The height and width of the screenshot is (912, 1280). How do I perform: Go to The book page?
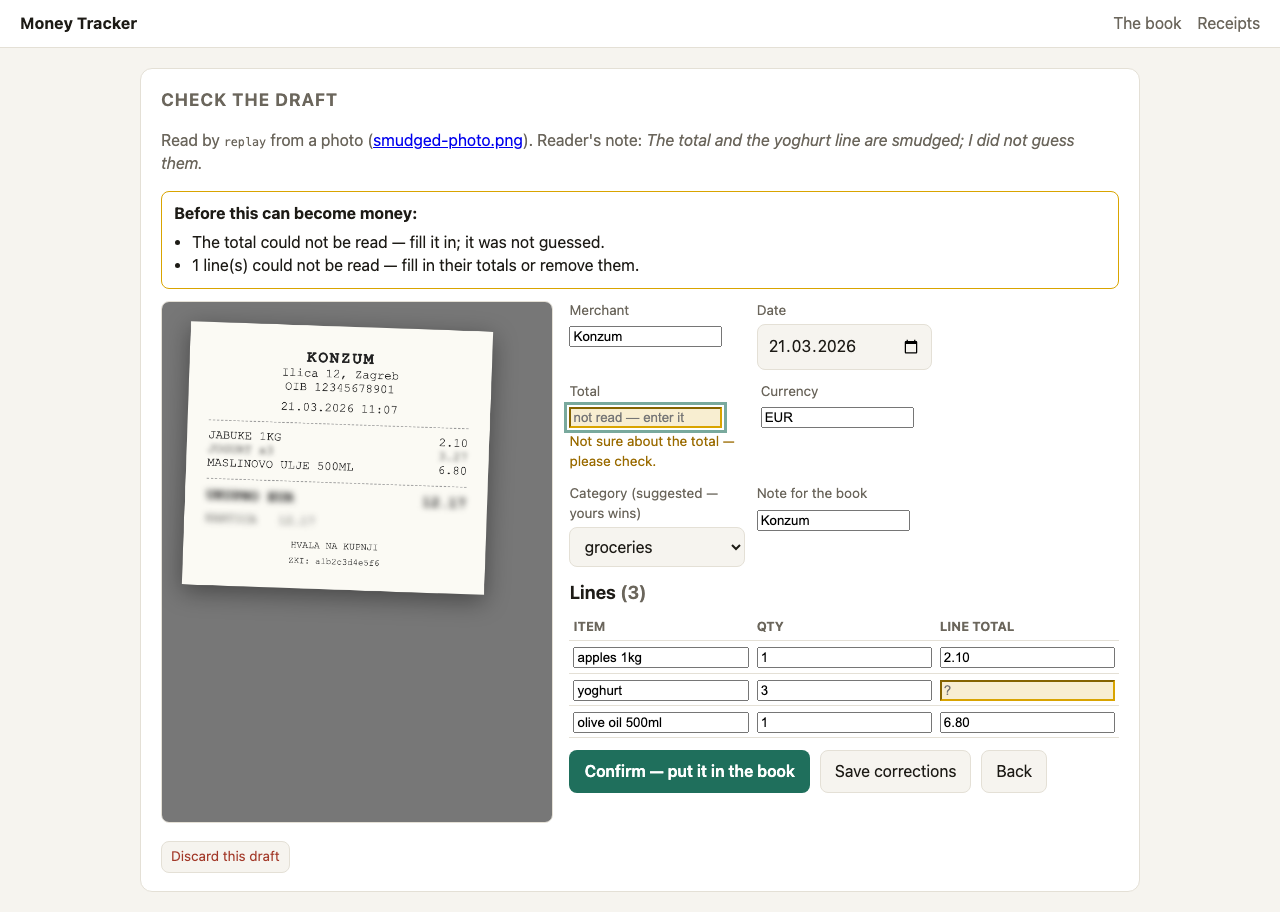1147,23
